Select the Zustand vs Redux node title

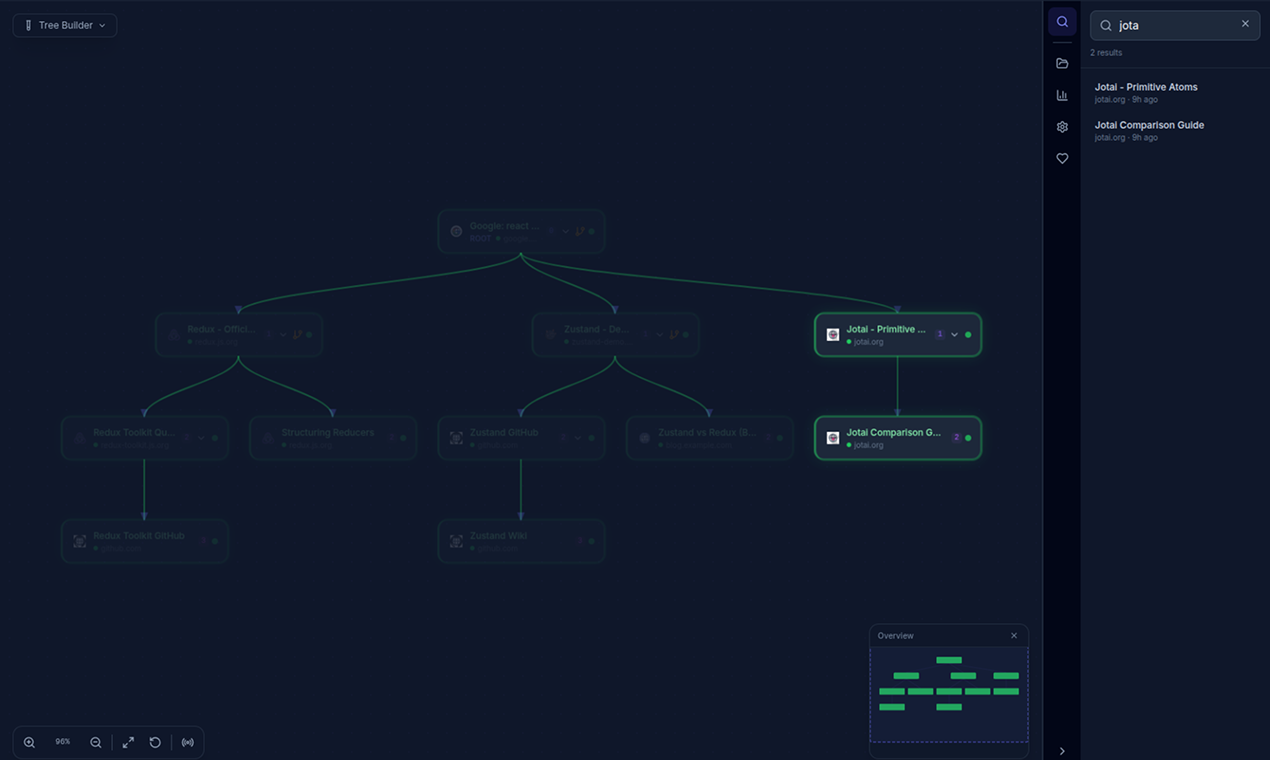click(x=707, y=433)
